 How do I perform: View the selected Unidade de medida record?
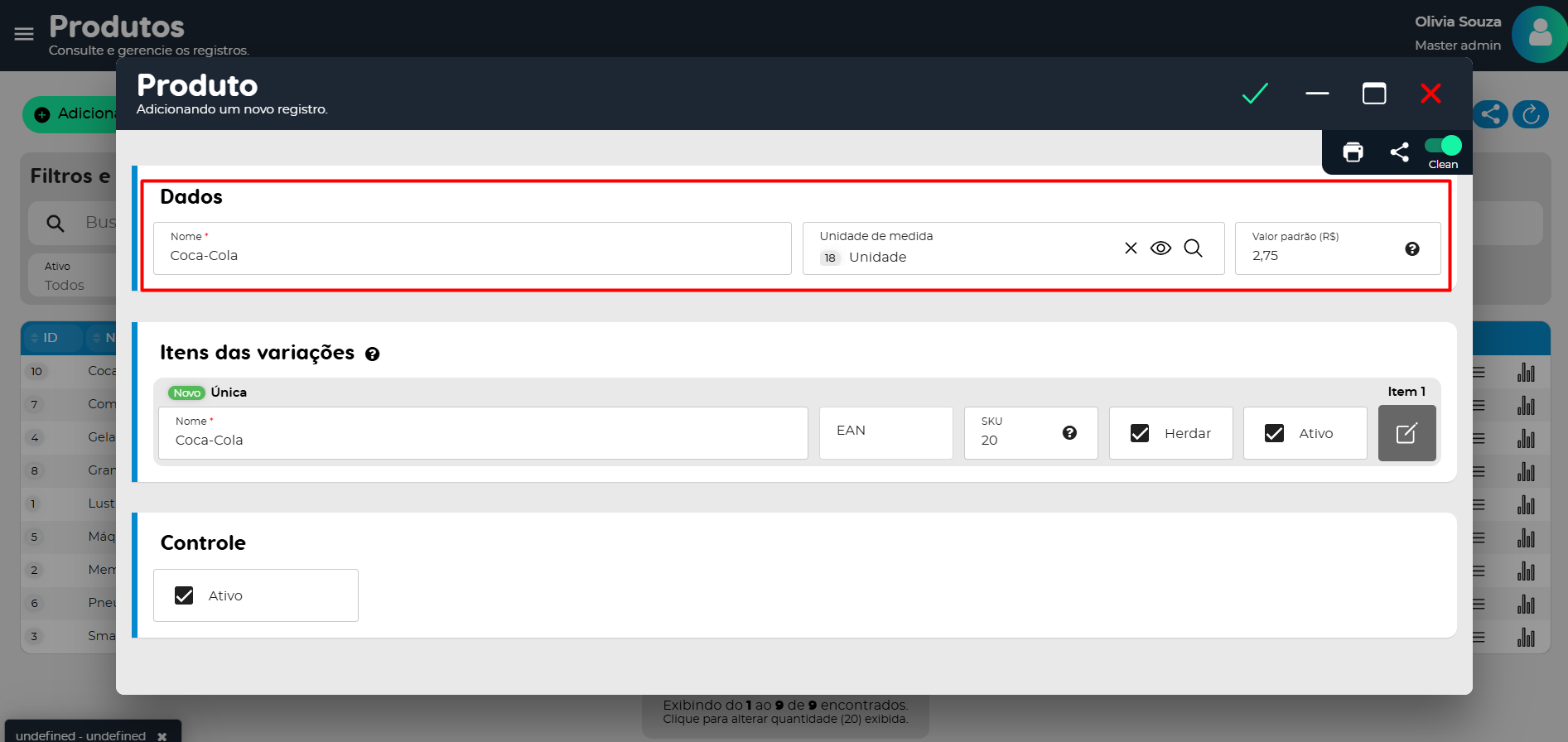tap(1160, 248)
